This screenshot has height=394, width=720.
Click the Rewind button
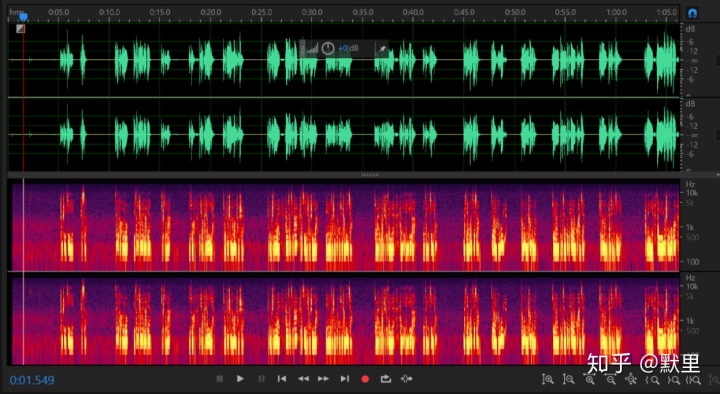click(x=303, y=379)
